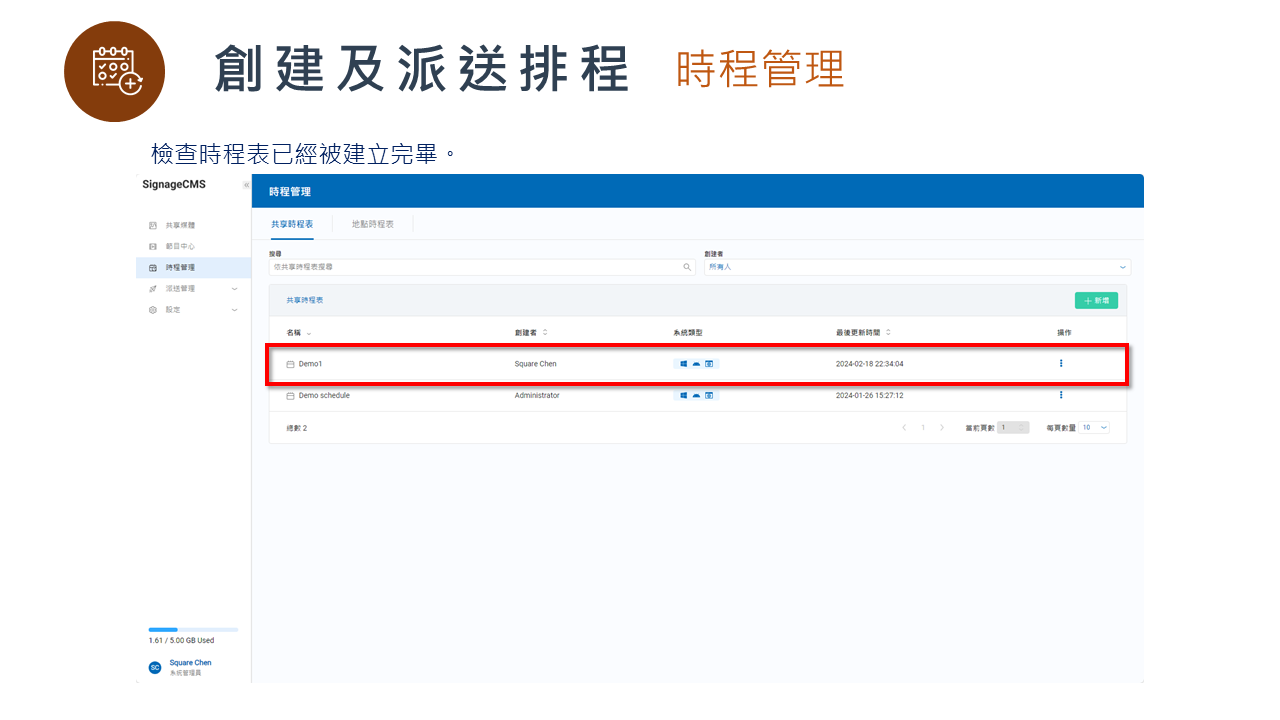Screen dimensions: 1280x720
Task: Collapse the sidebar with the double-chevron toggle
Action: tap(246, 184)
